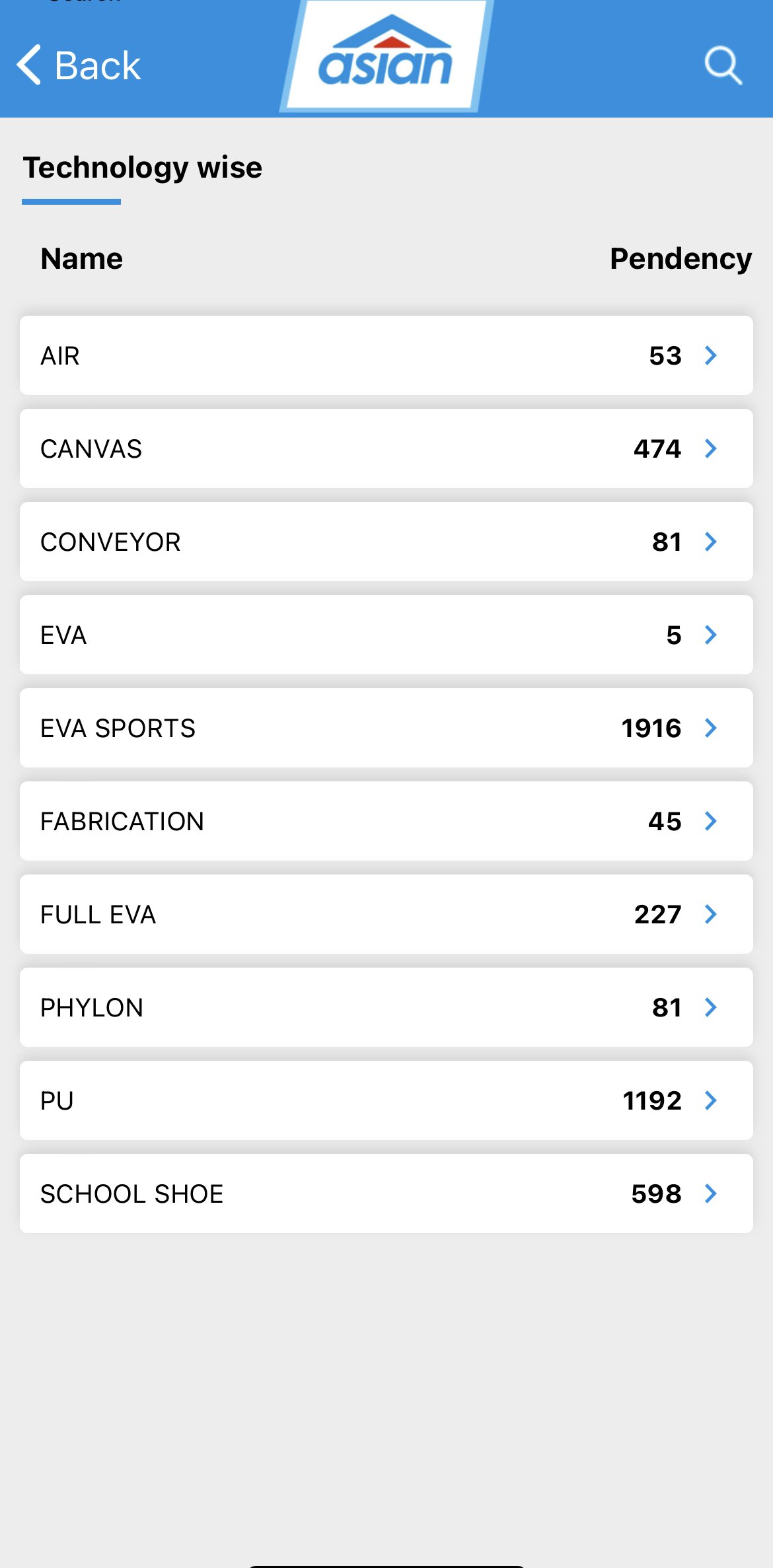
Task: Tap the chevron on CONVEYOR row
Action: 711,542
